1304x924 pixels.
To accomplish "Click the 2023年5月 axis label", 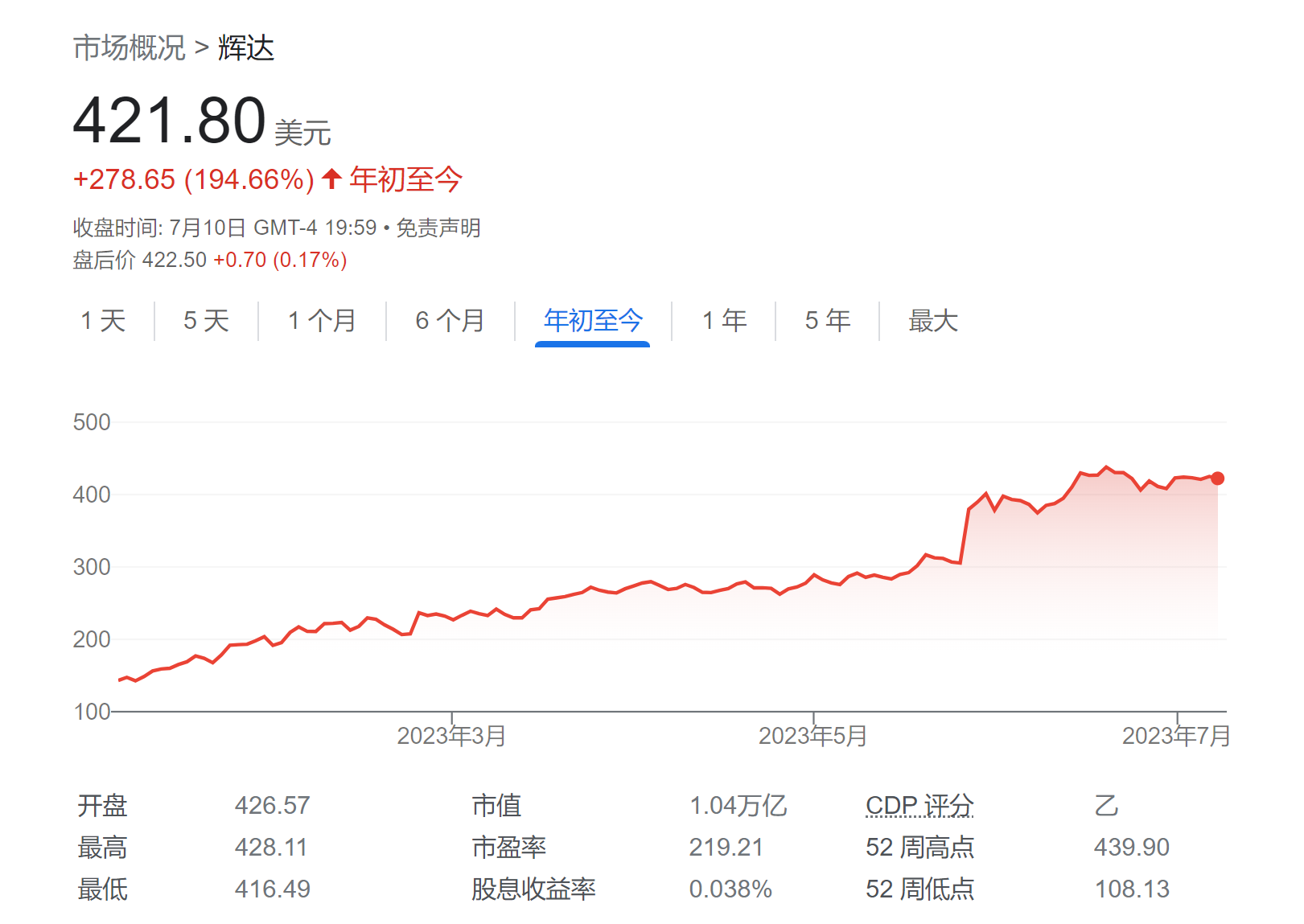I will click(812, 736).
